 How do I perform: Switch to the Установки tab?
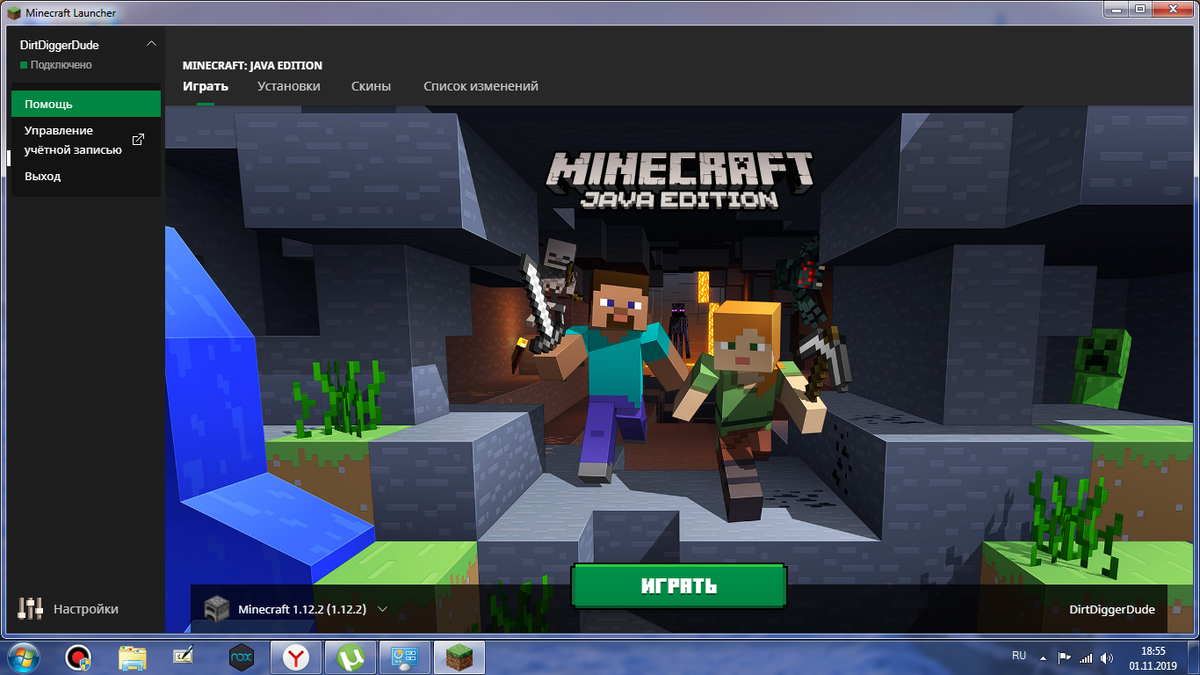(288, 86)
